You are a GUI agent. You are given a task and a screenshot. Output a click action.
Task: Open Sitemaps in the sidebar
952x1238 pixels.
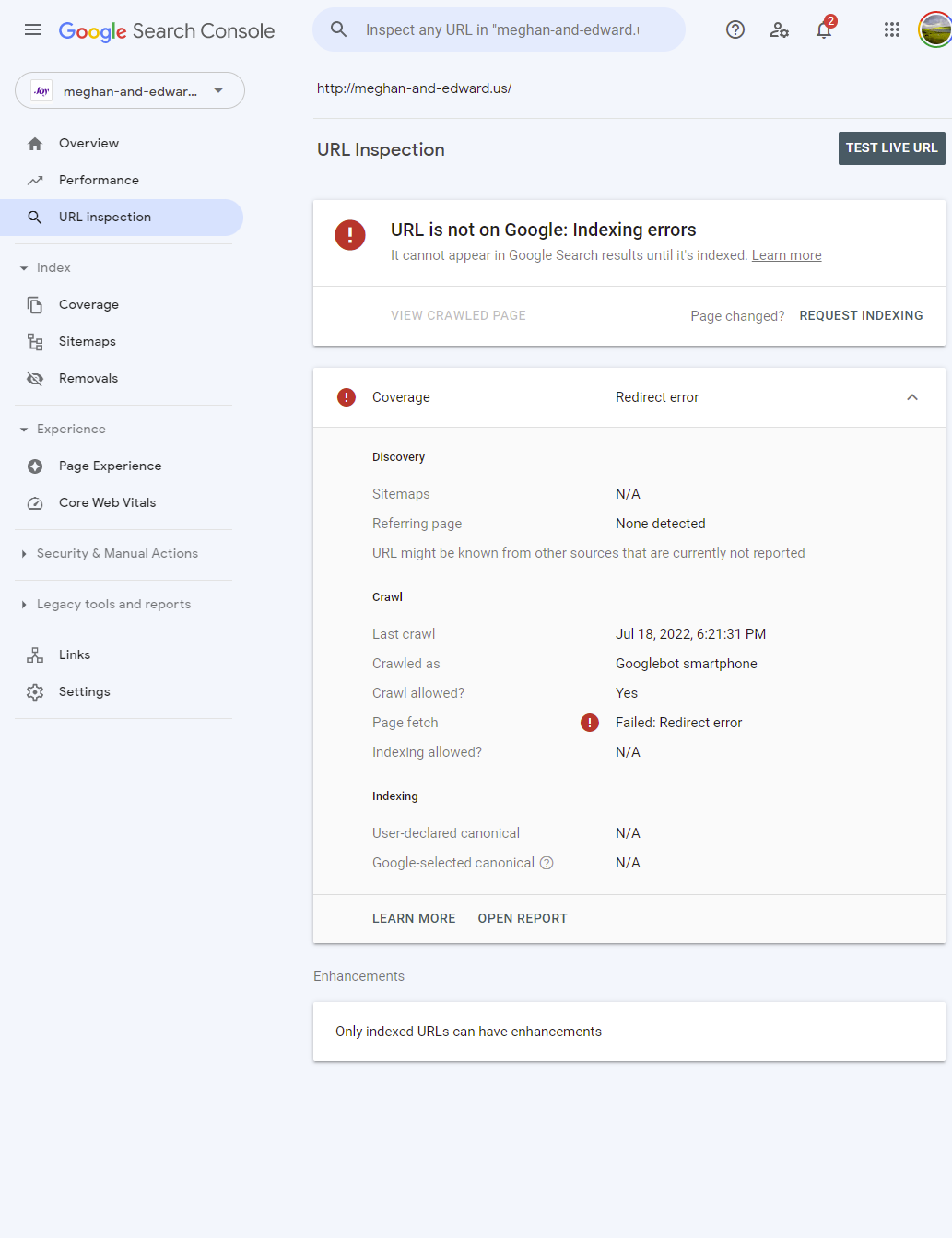tap(88, 342)
